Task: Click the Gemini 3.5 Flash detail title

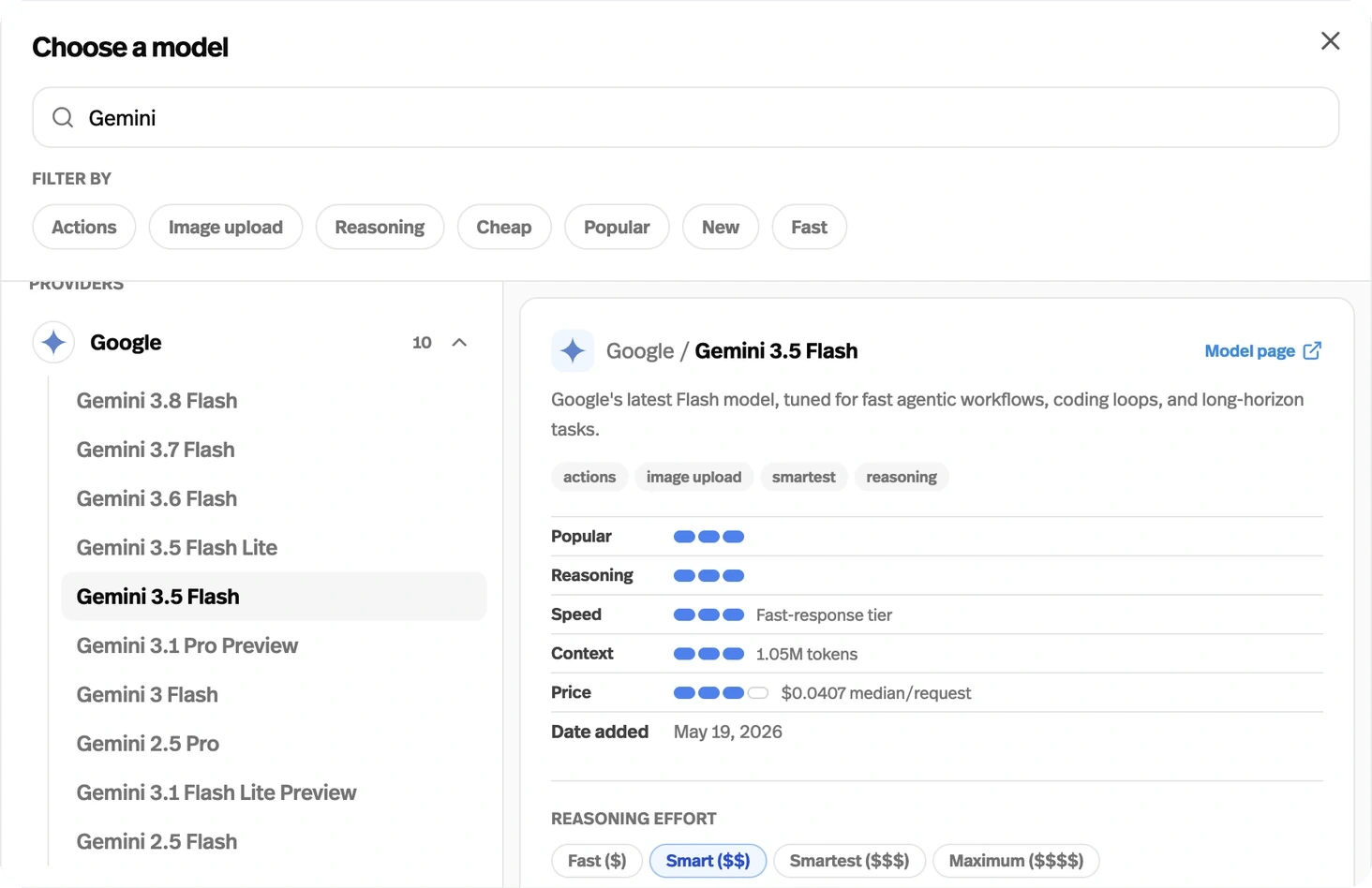Action: point(776,351)
